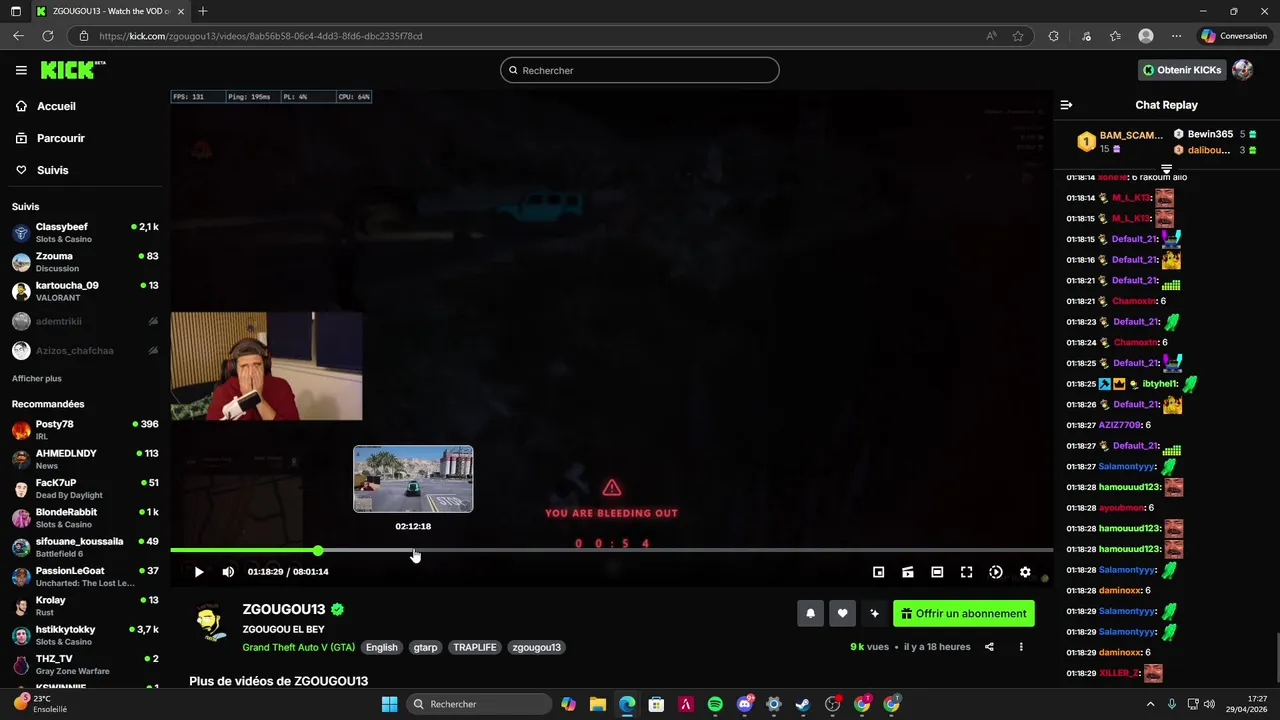
Task: Focus the Rechercher search box on Kick
Action: tap(640, 70)
